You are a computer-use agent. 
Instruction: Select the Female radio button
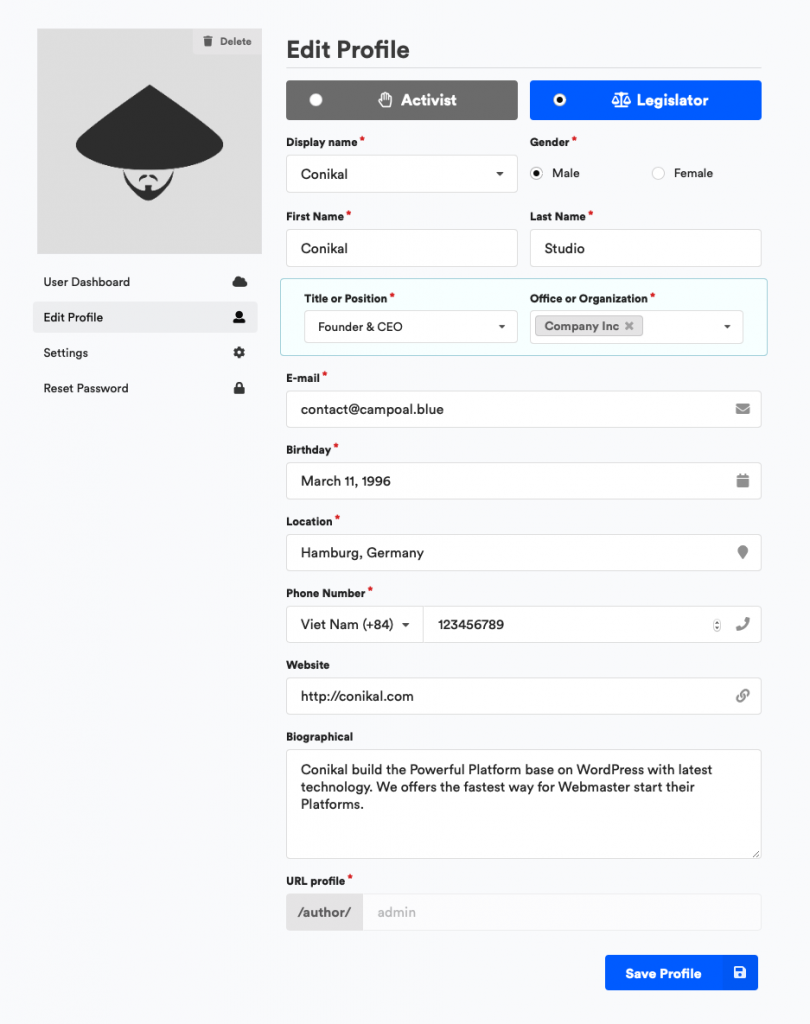click(658, 172)
